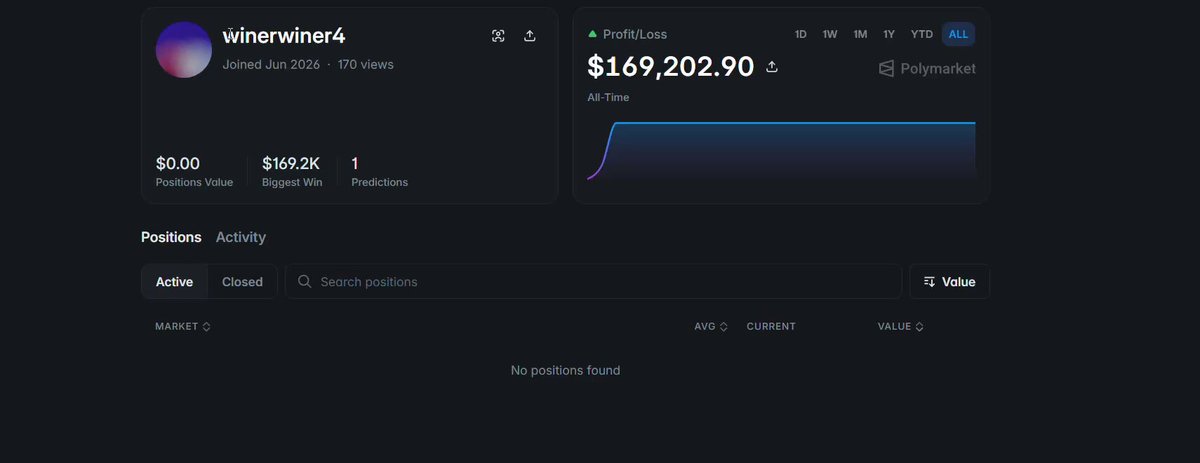Click the $169,202.90 profit amount

tap(670, 67)
